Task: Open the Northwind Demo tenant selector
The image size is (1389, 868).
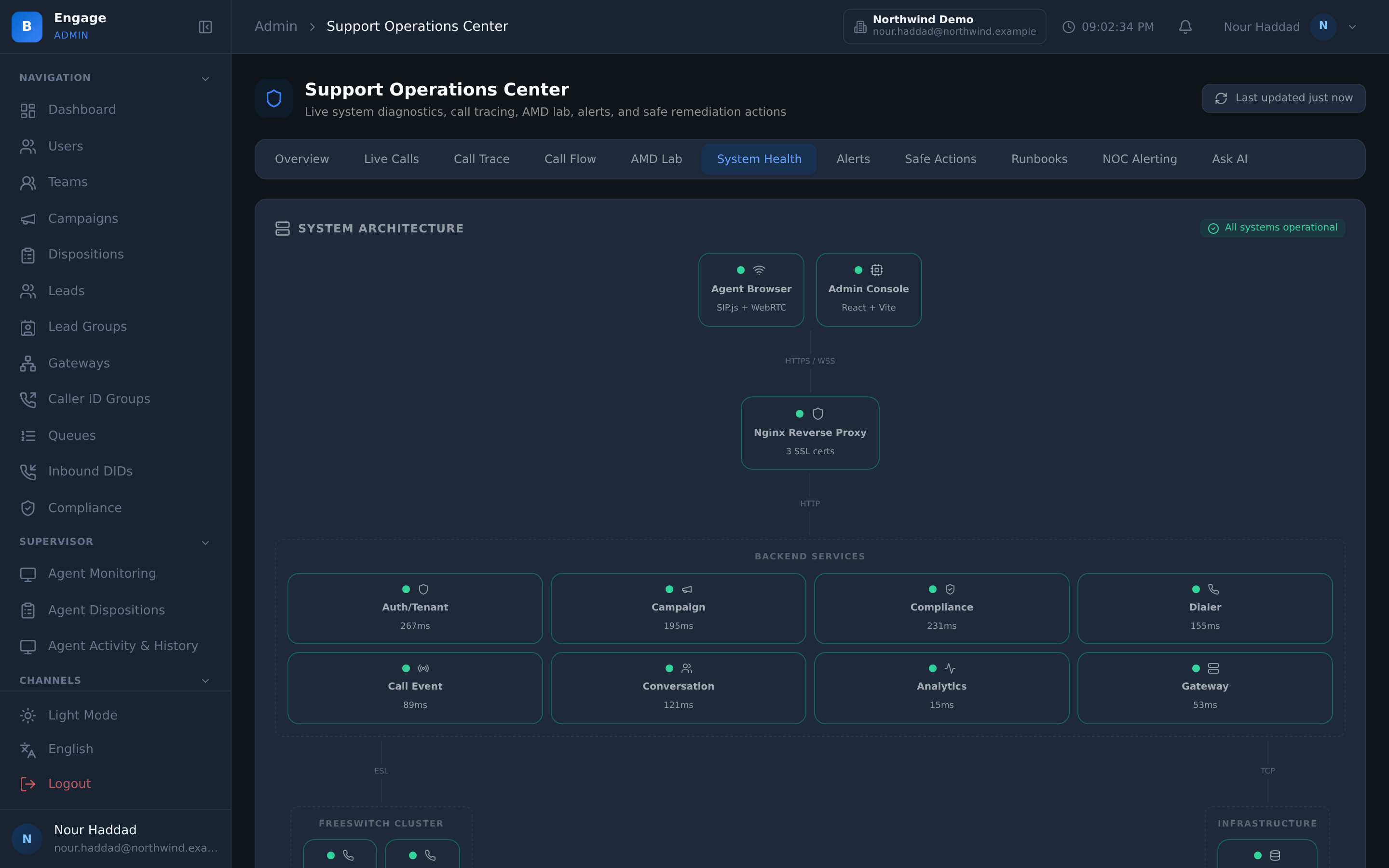Action: click(x=944, y=27)
